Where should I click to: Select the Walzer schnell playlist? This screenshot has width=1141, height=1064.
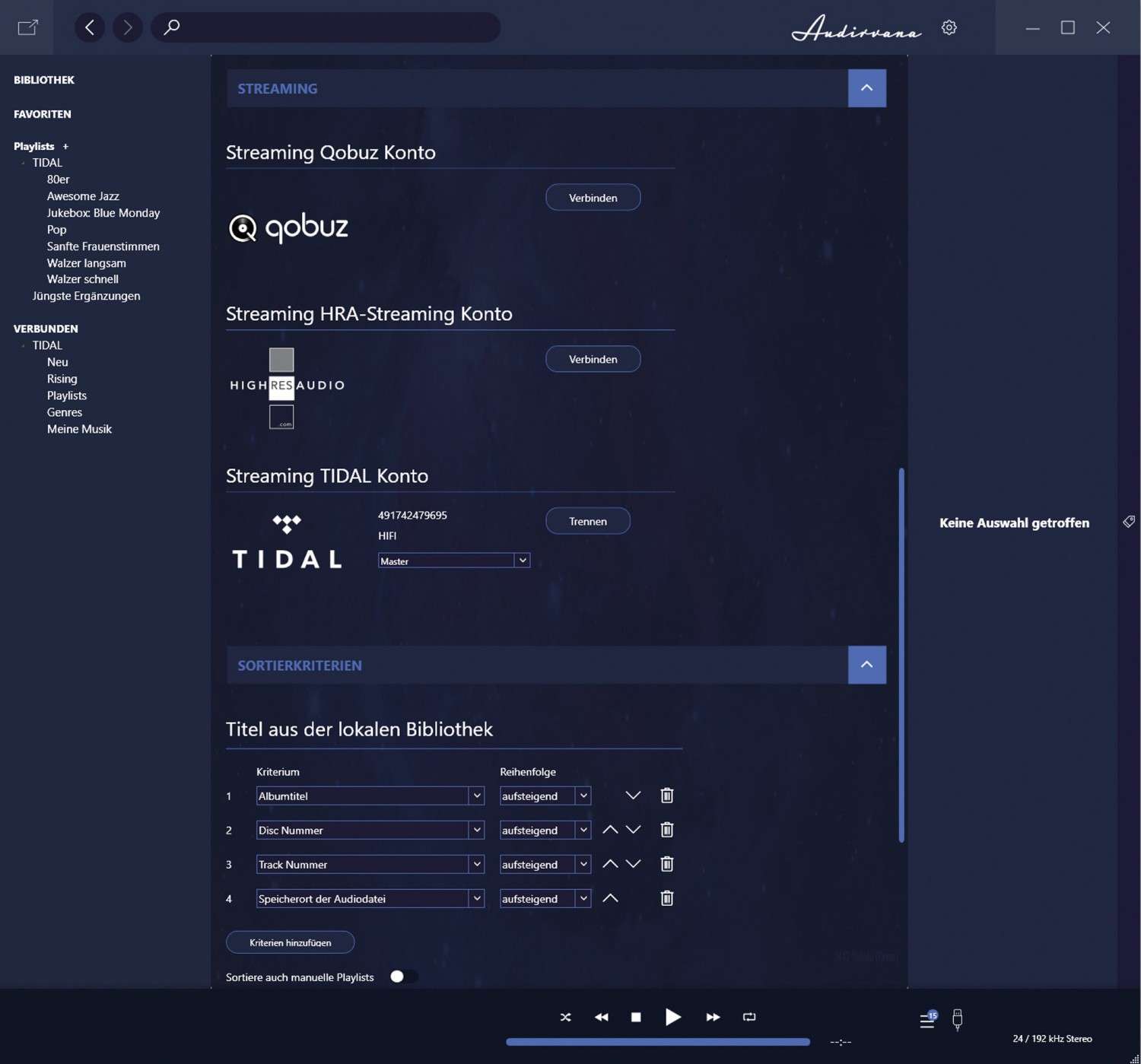(x=82, y=279)
